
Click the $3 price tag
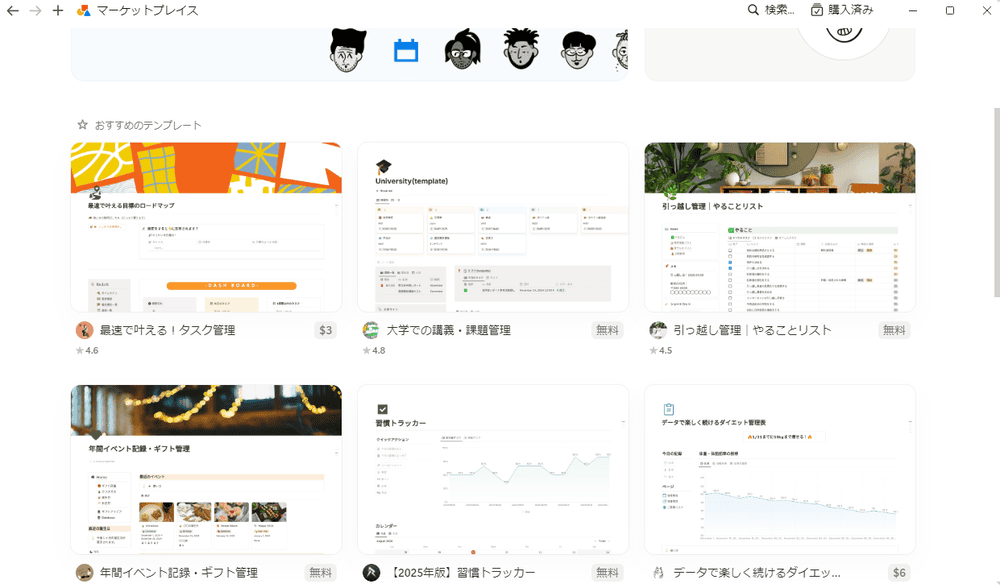[326, 330]
